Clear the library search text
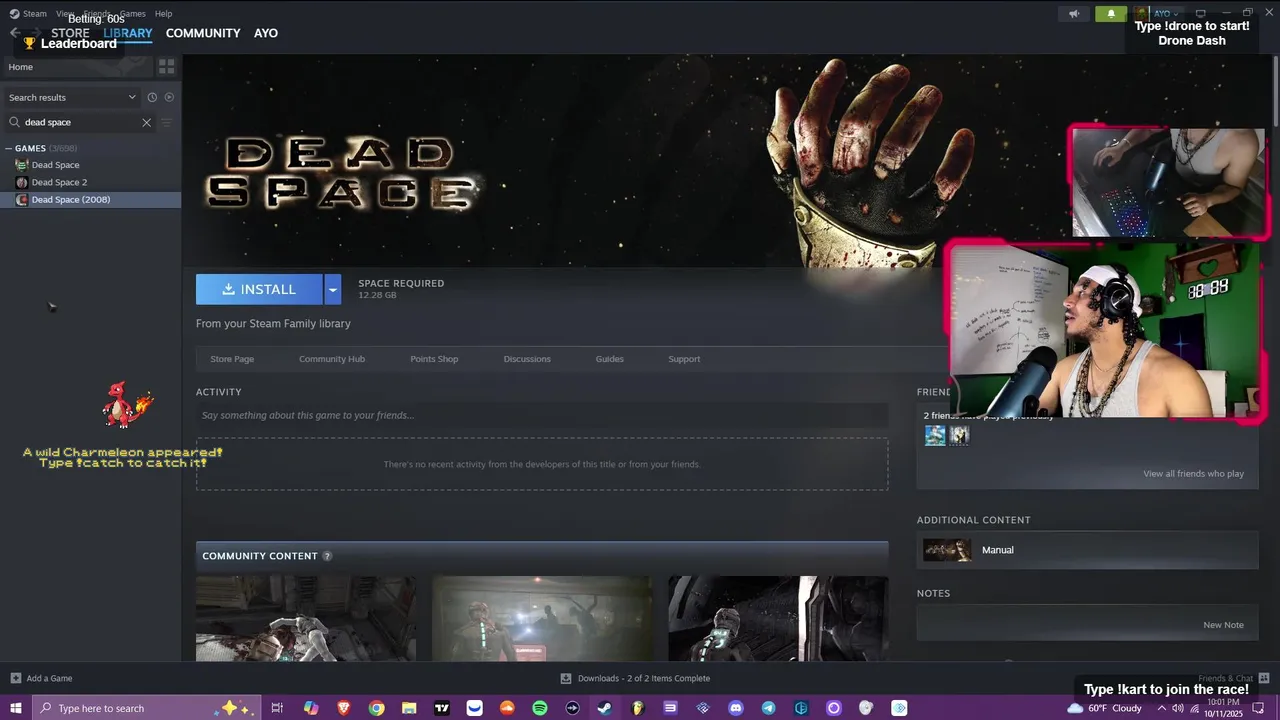This screenshot has height=720, width=1280. (x=146, y=122)
